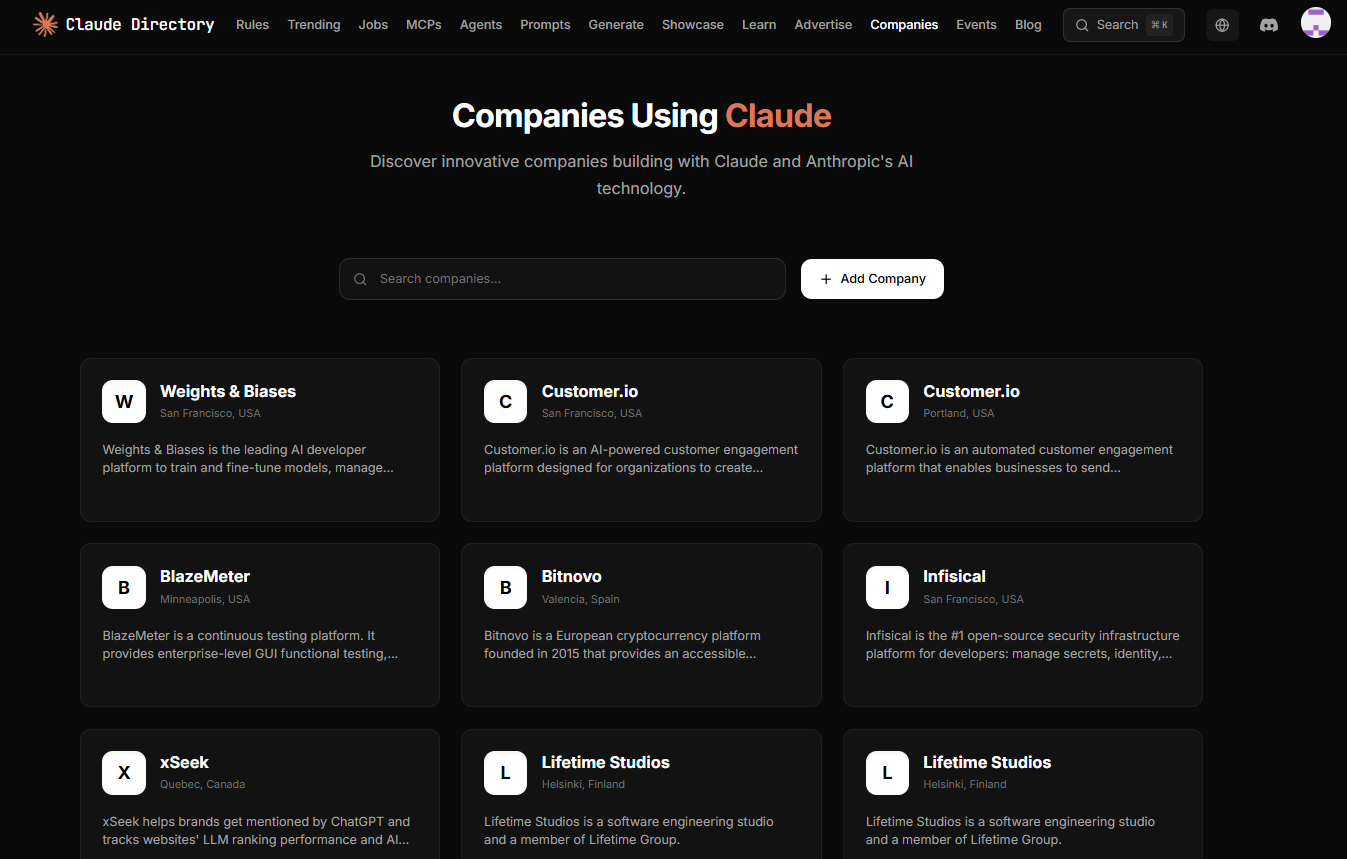The width and height of the screenshot is (1347, 859).
Task: Open the Weights & Biases company title
Action: click(x=228, y=391)
